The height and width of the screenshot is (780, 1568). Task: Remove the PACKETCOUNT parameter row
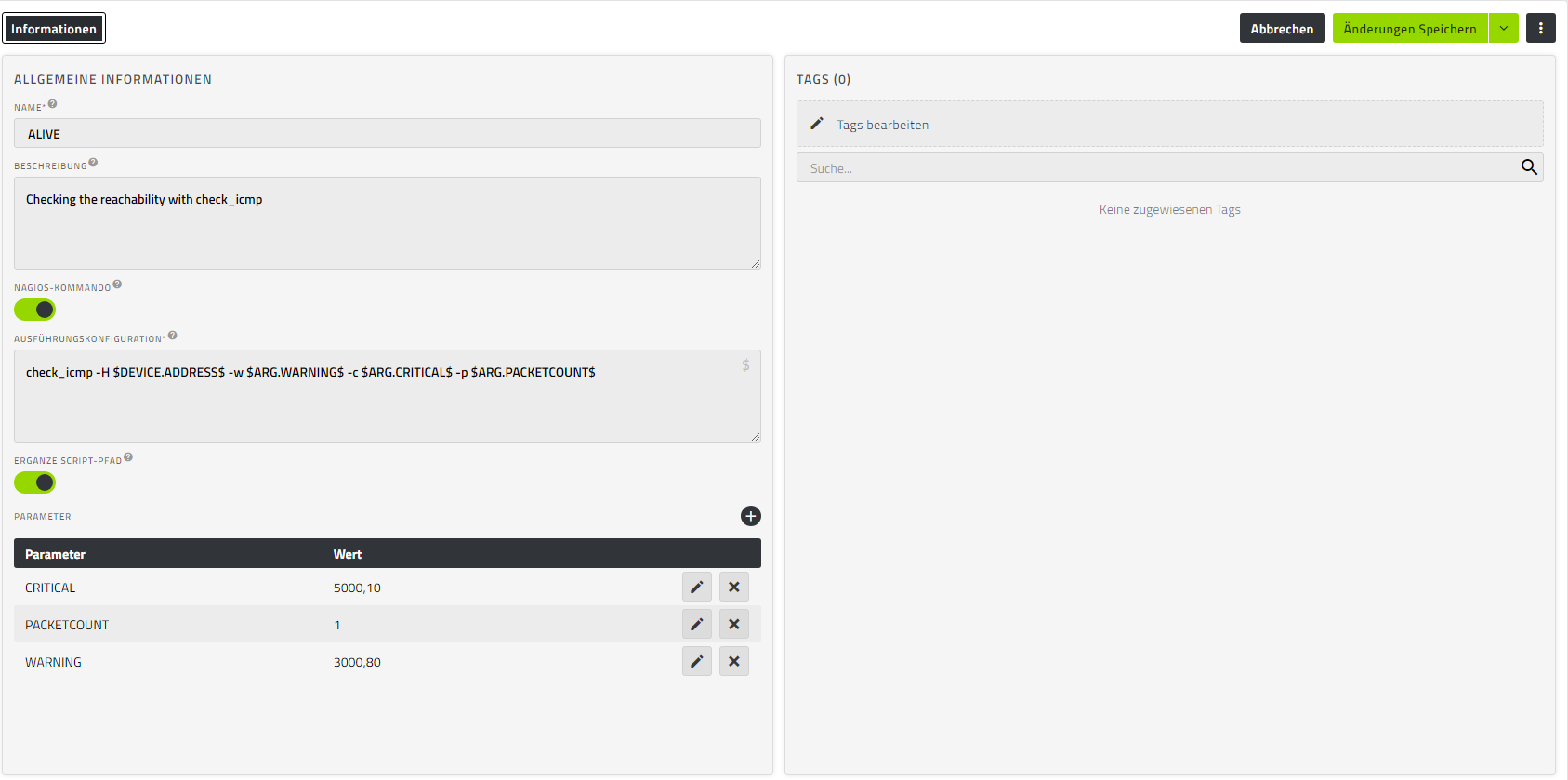734,624
